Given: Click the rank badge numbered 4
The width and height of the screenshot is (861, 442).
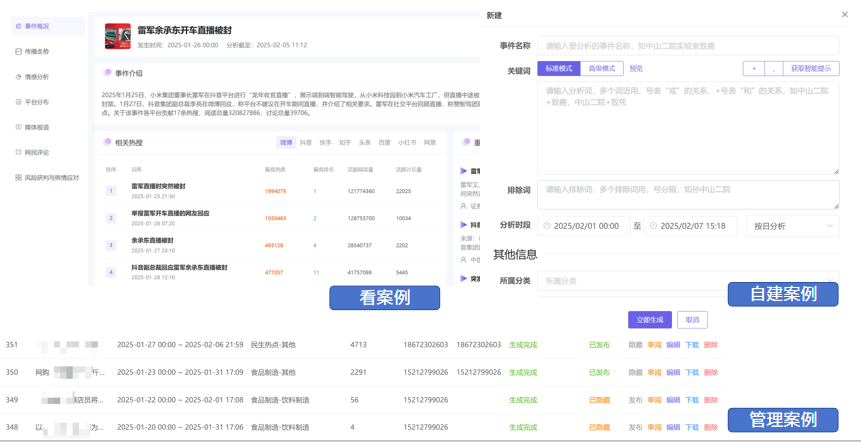Looking at the screenshot, I should (x=111, y=272).
